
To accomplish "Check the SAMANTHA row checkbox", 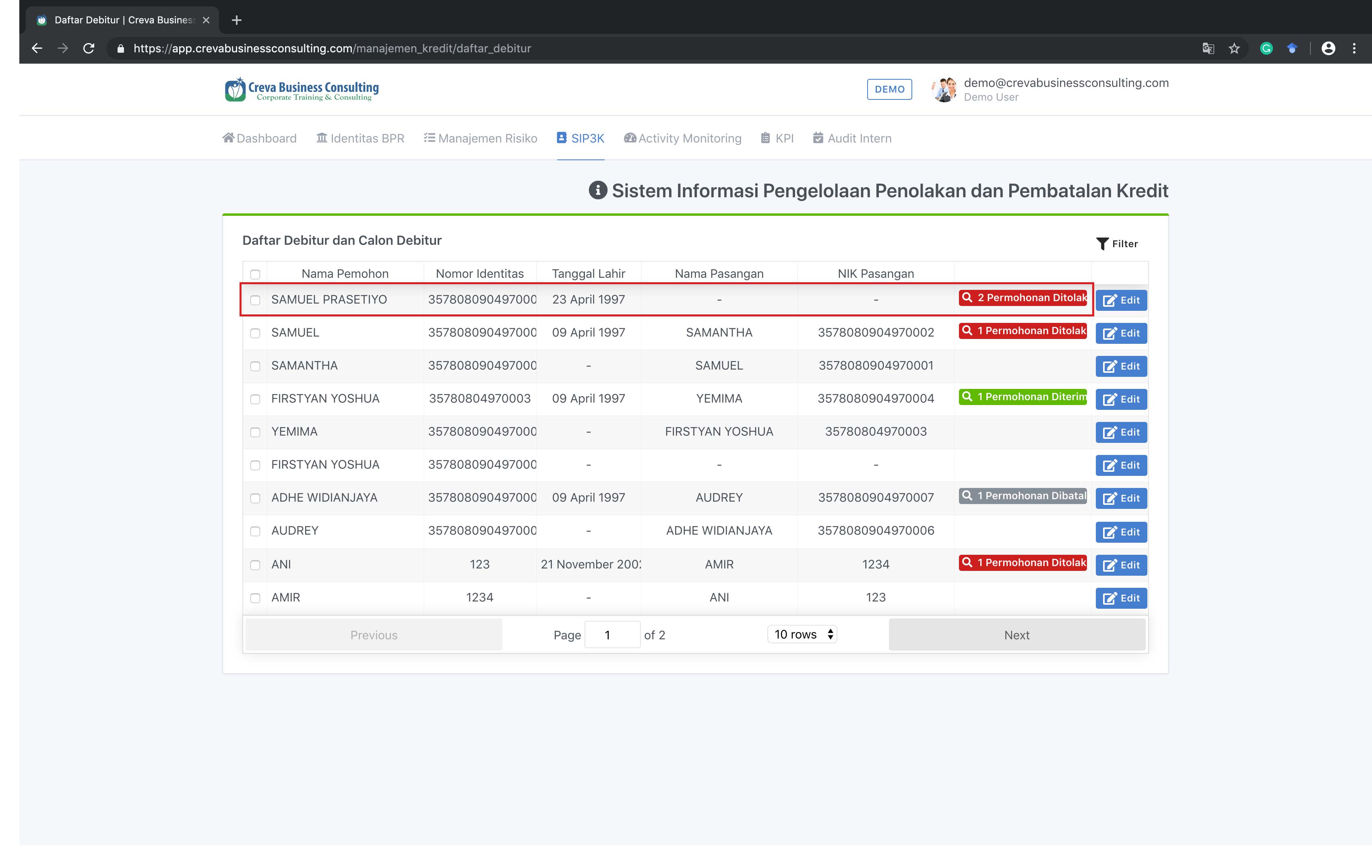I will pos(255,366).
